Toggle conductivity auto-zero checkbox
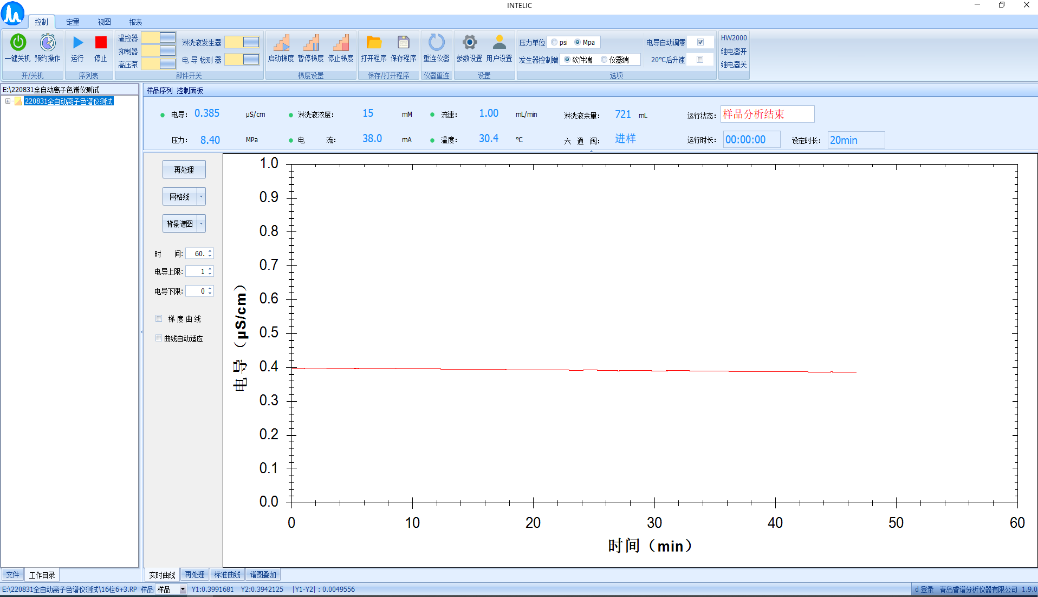The height and width of the screenshot is (597, 1038). point(700,42)
